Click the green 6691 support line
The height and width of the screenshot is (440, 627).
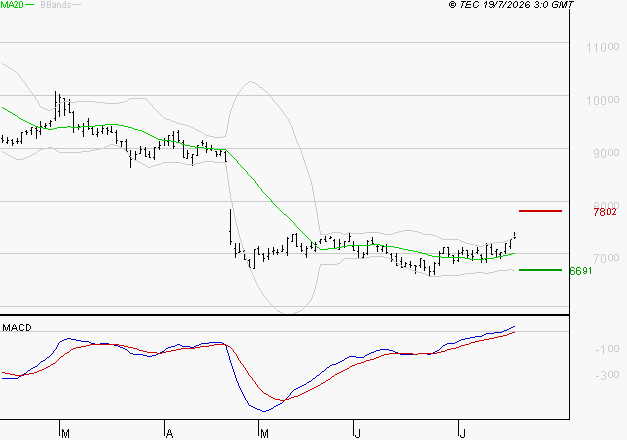pos(540,270)
